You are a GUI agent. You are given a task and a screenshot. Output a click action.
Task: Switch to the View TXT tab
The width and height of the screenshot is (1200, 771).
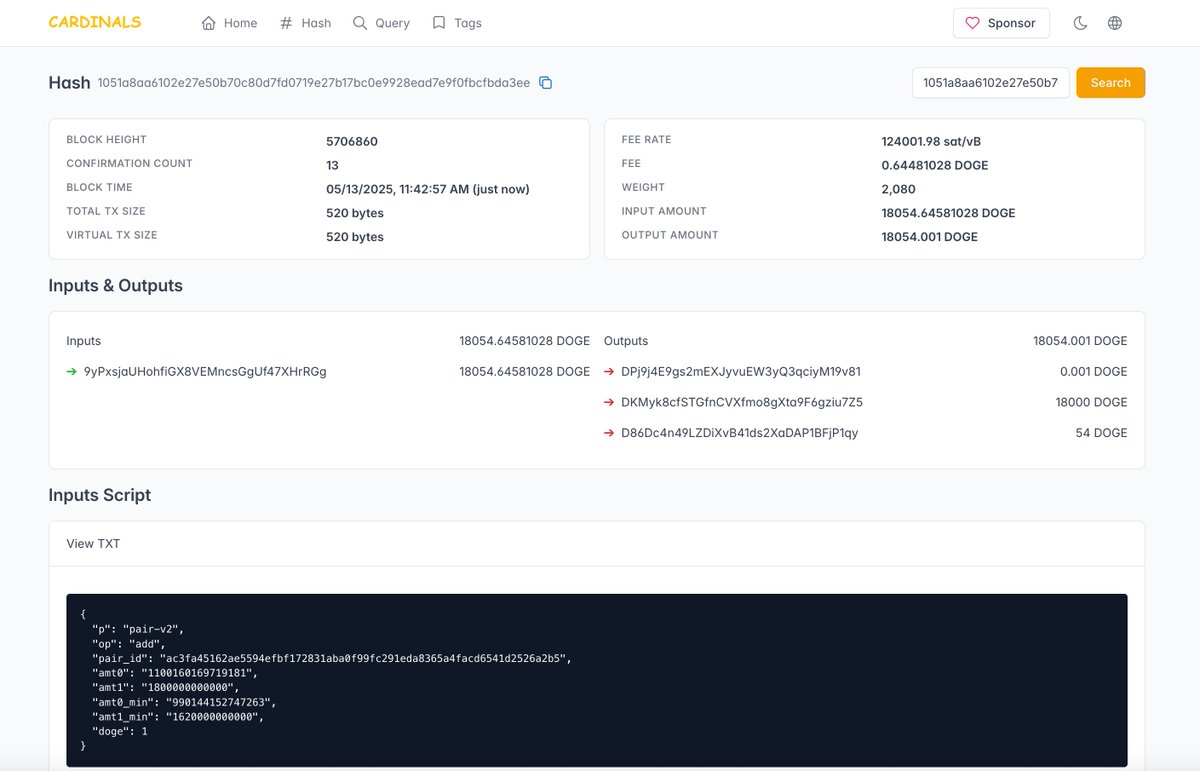tap(93, 544)
